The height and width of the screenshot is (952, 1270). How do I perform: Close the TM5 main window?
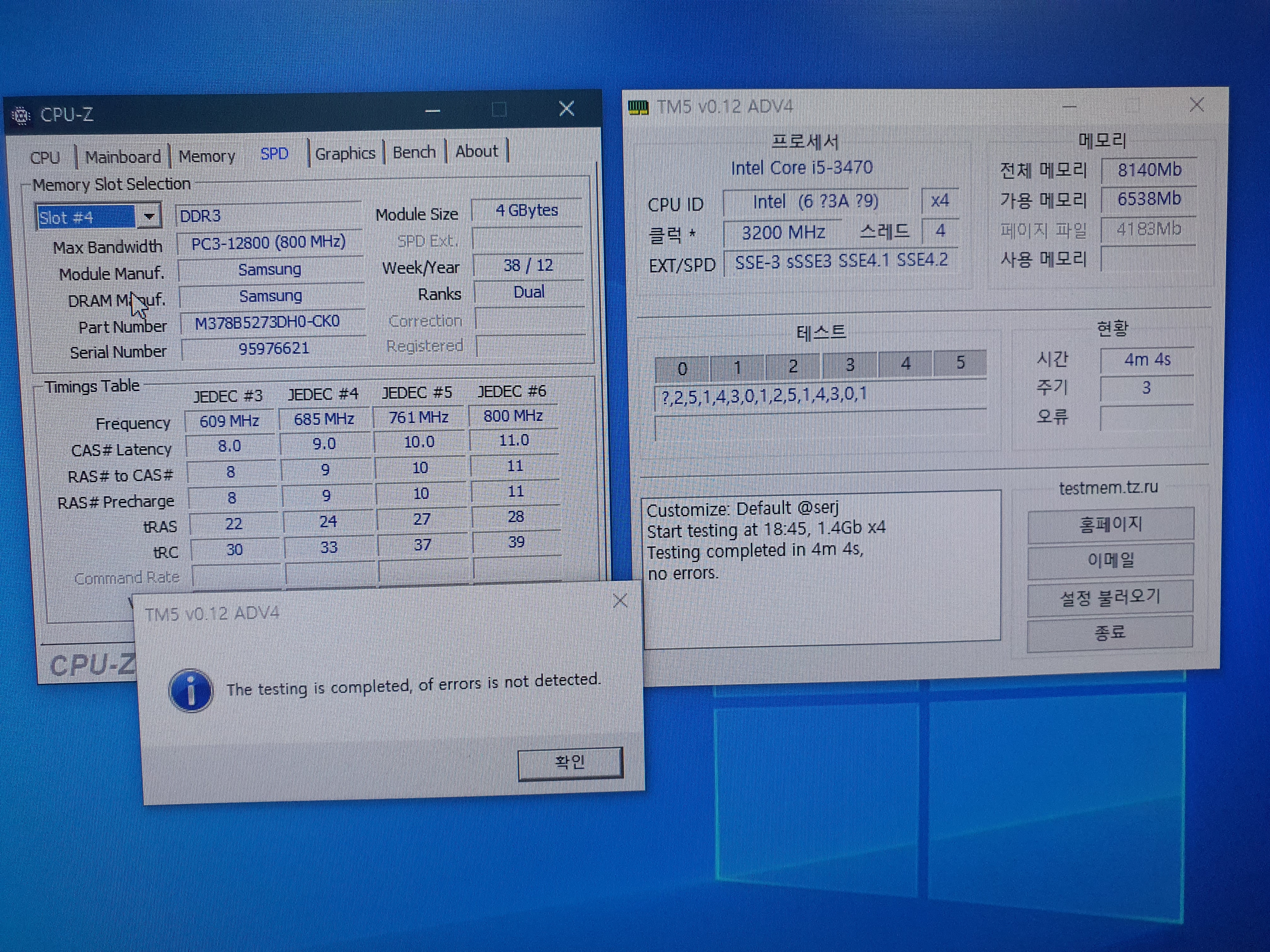(x=1197, y=105)
